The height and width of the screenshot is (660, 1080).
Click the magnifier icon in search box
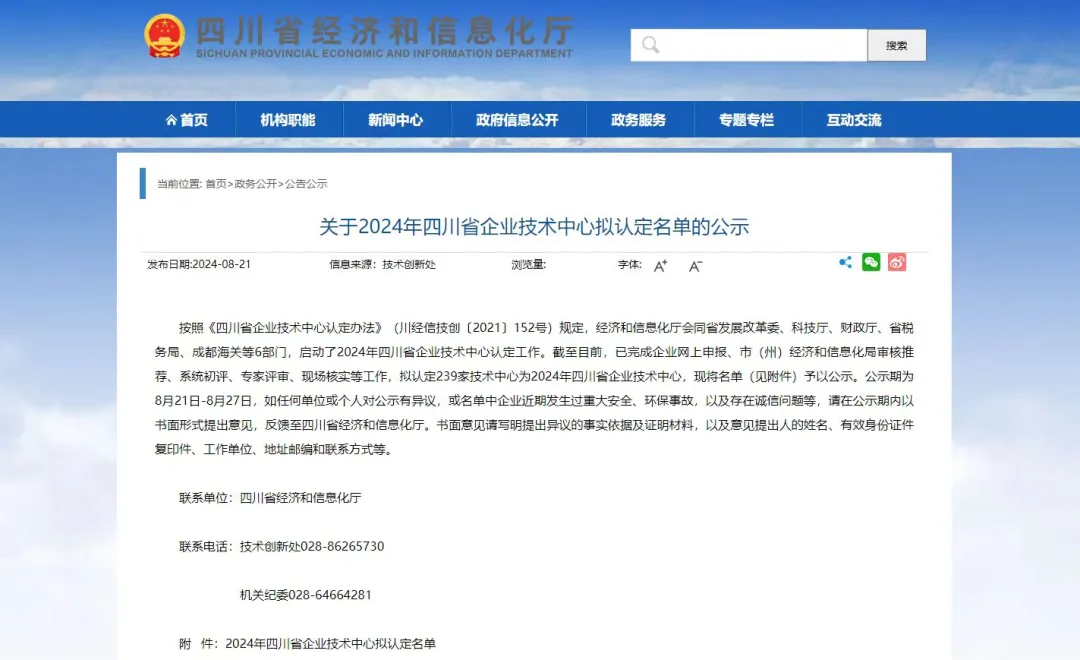tap(650, 45)
